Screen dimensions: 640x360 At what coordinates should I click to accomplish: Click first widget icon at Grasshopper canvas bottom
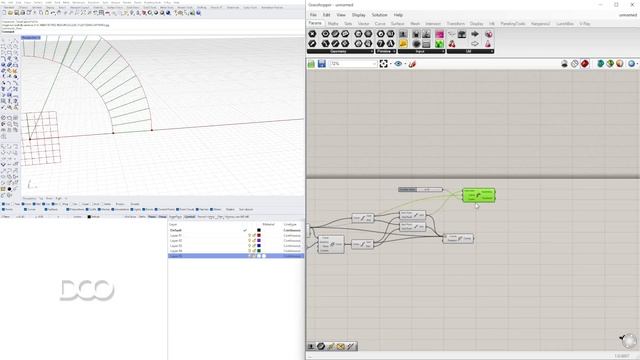(x=311, y=346)
